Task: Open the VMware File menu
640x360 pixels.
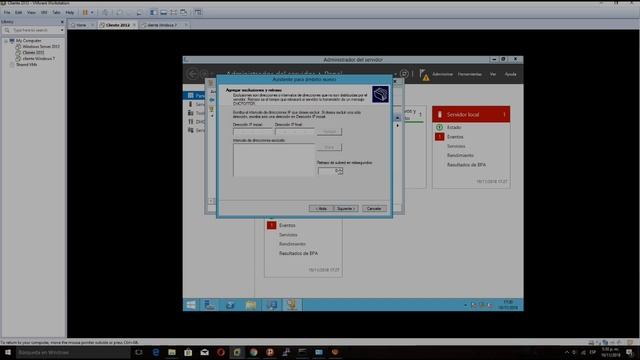Action: pos(7,13)
